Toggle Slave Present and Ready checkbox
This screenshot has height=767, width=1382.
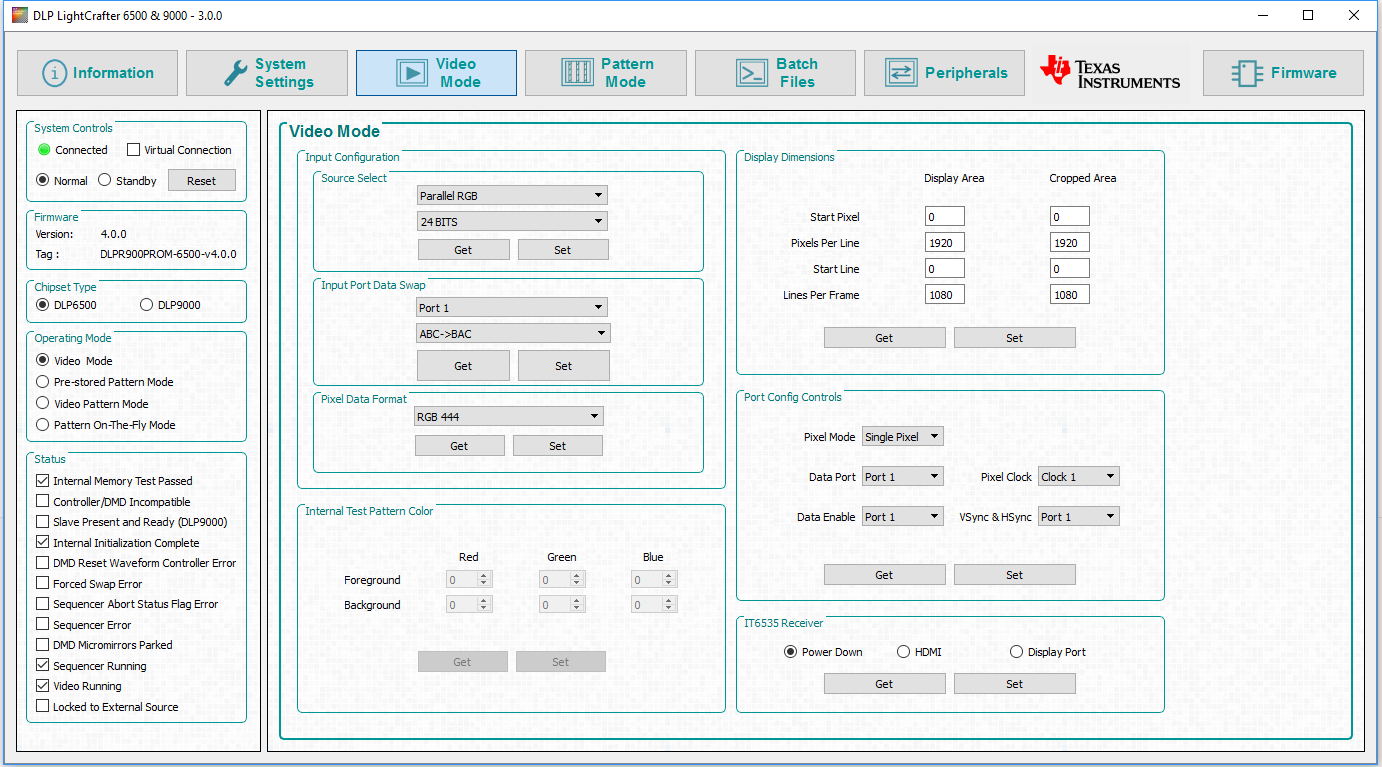42,522
